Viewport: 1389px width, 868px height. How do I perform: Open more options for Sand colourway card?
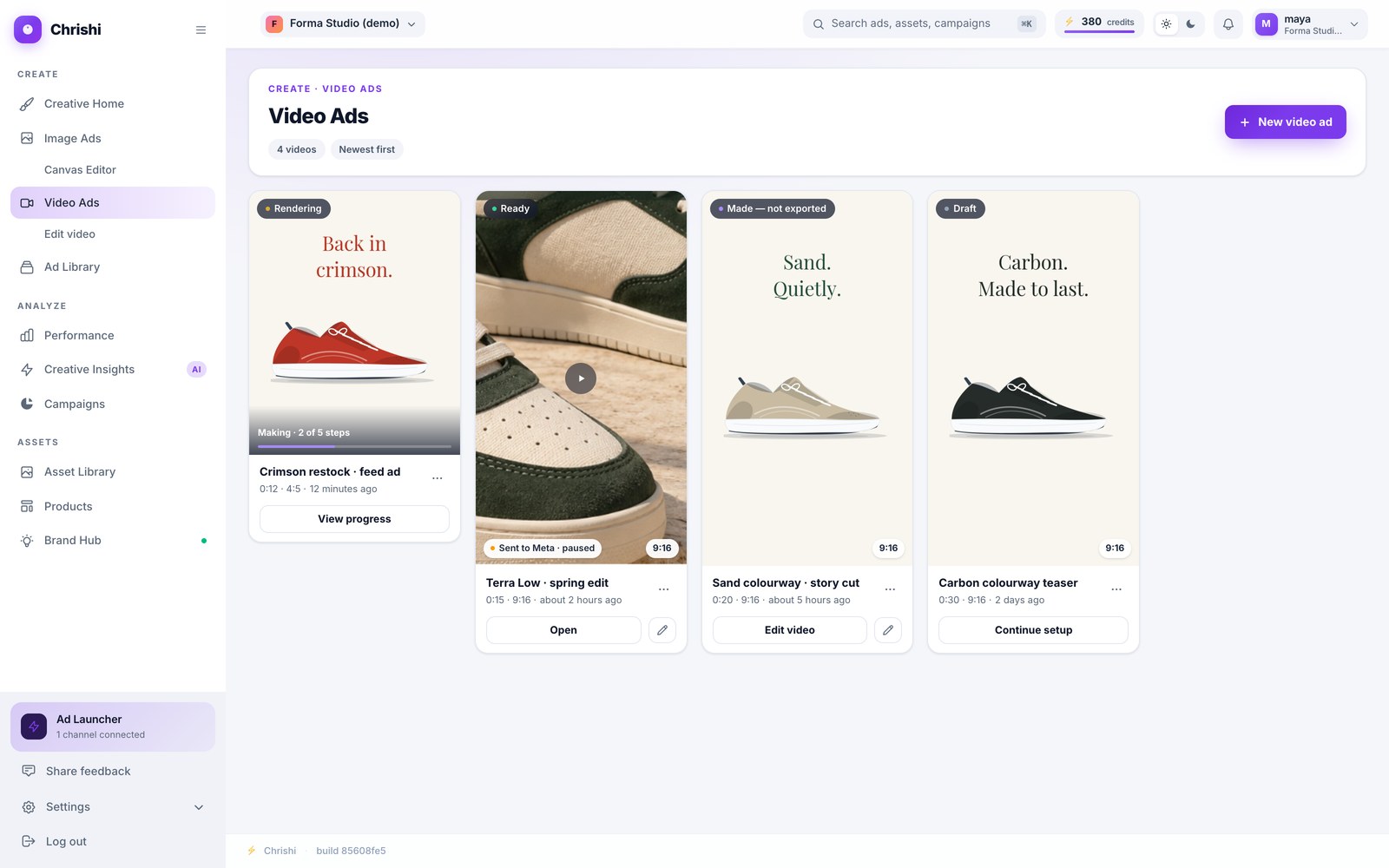point(890,589)
